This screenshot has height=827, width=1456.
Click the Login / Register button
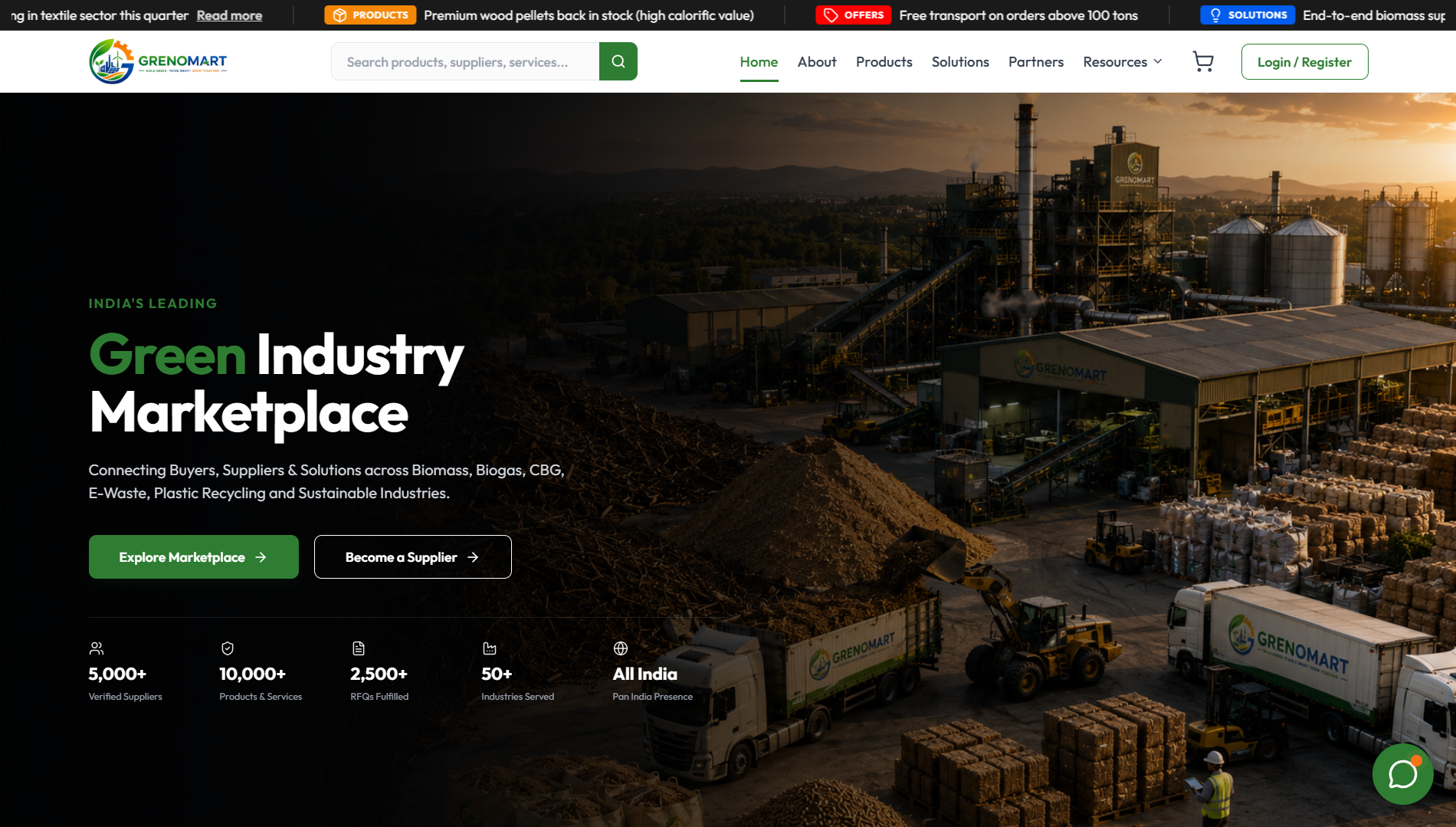(x=1304, y=62)
